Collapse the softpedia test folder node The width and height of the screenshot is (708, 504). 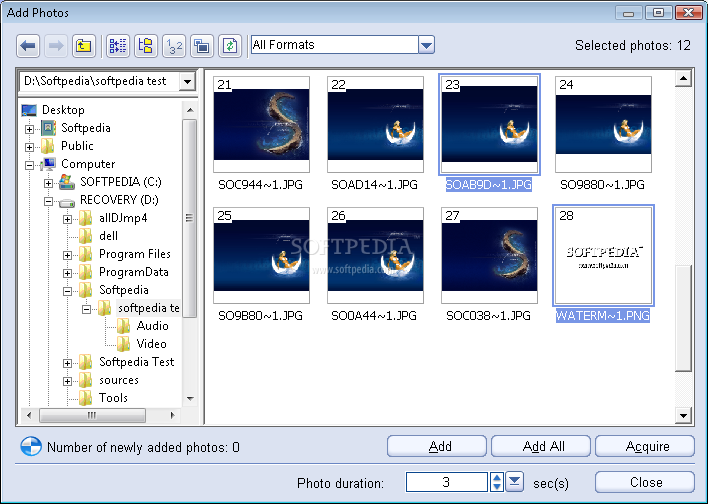tap(86, 309)
